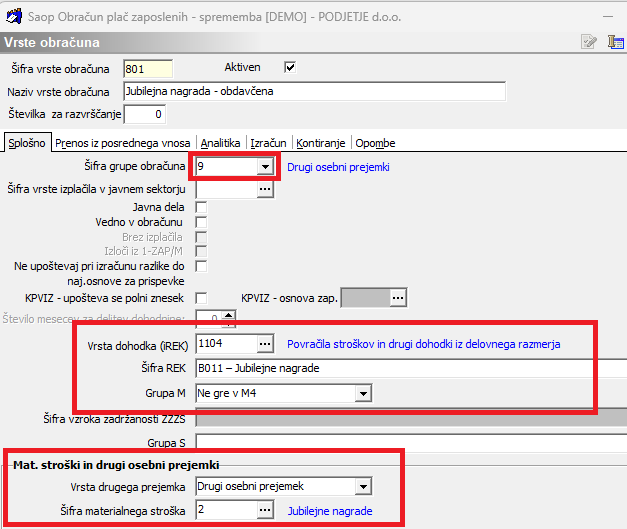Expand the Šifra grupe obračuna dropdown
The image size is (627, 529).
click(265, 166)
